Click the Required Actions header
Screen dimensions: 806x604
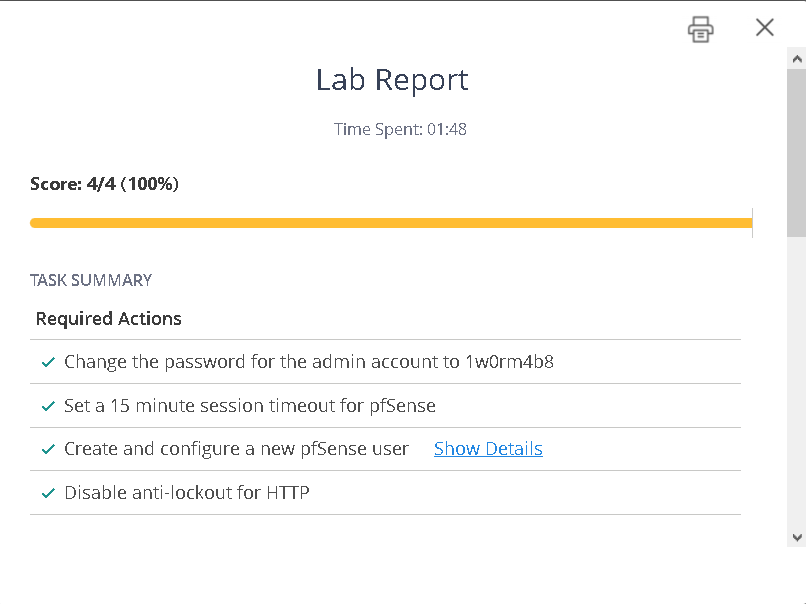109,319
